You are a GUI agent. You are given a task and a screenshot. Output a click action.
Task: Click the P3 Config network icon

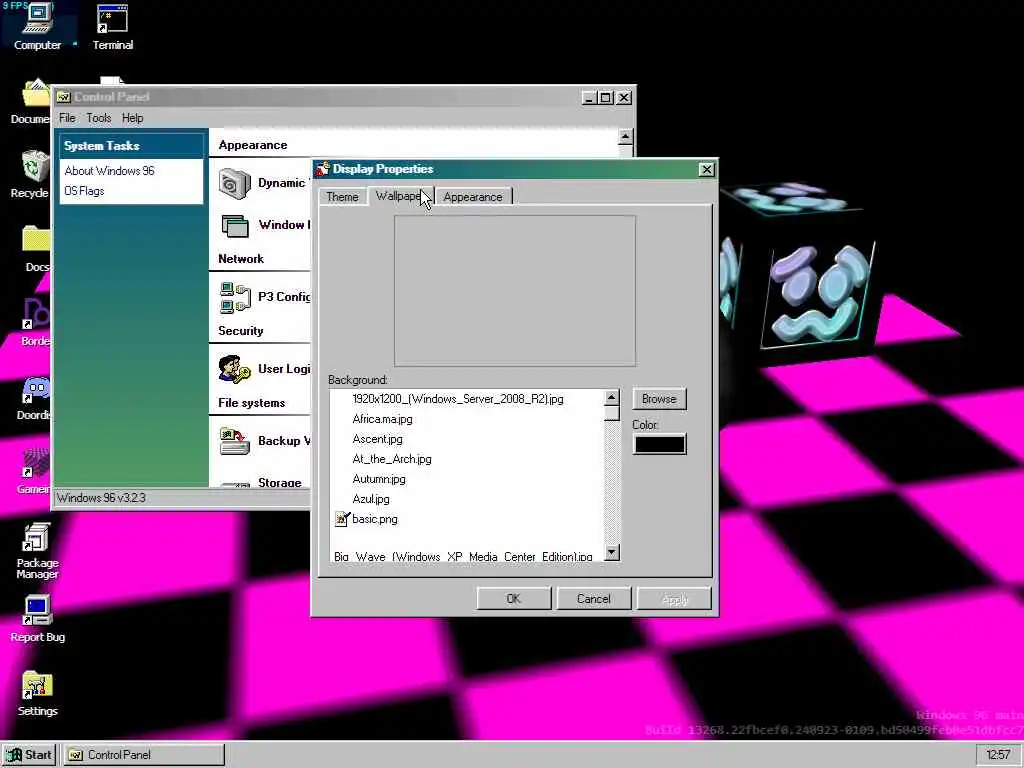pyautogui.click(x=235, y=298)
